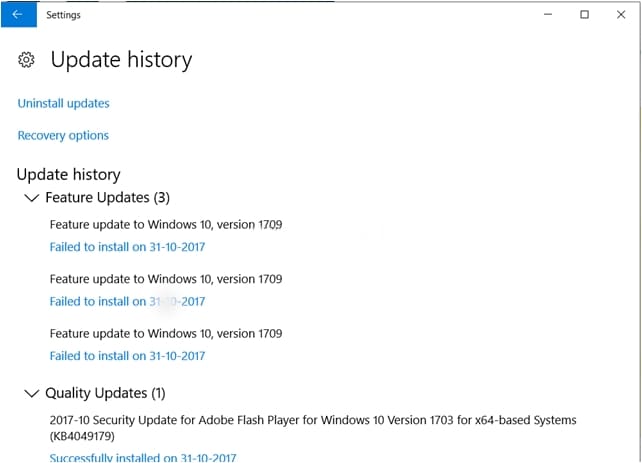
Task: Select the first Feature update version 1709 entry
Action: [165, 225]
